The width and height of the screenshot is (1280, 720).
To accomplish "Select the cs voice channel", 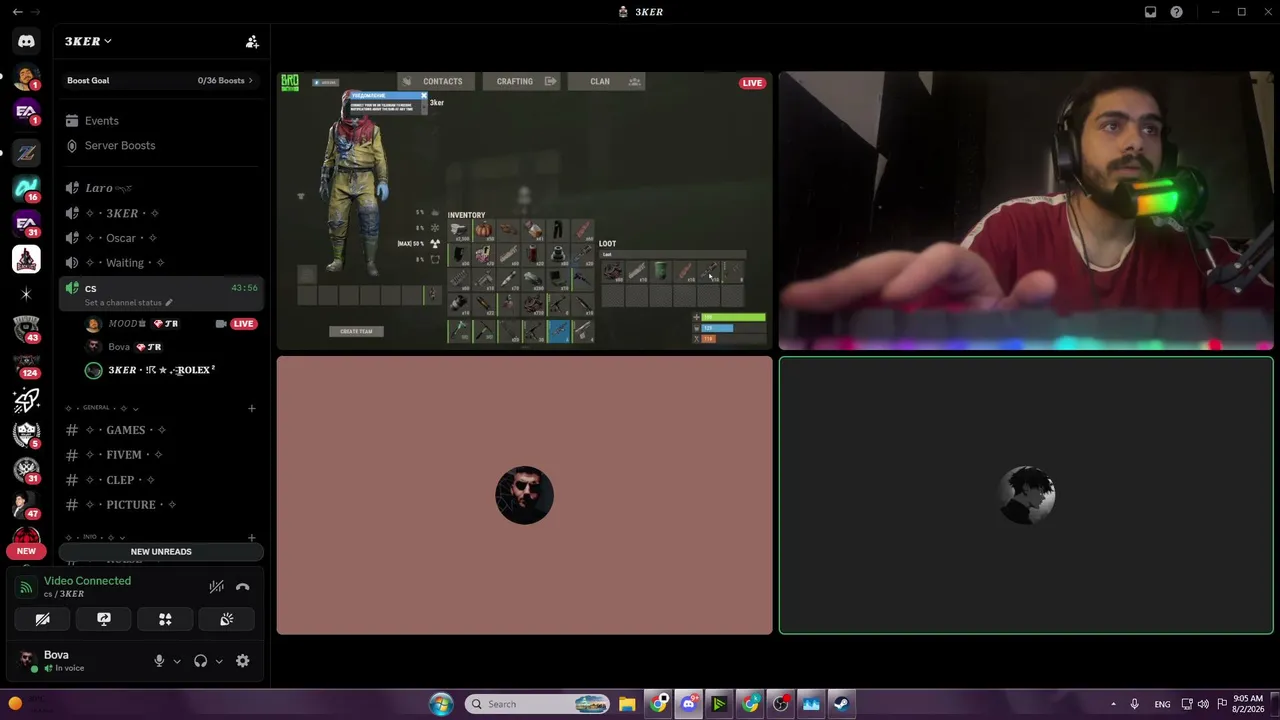I will [x=162, y=294].
